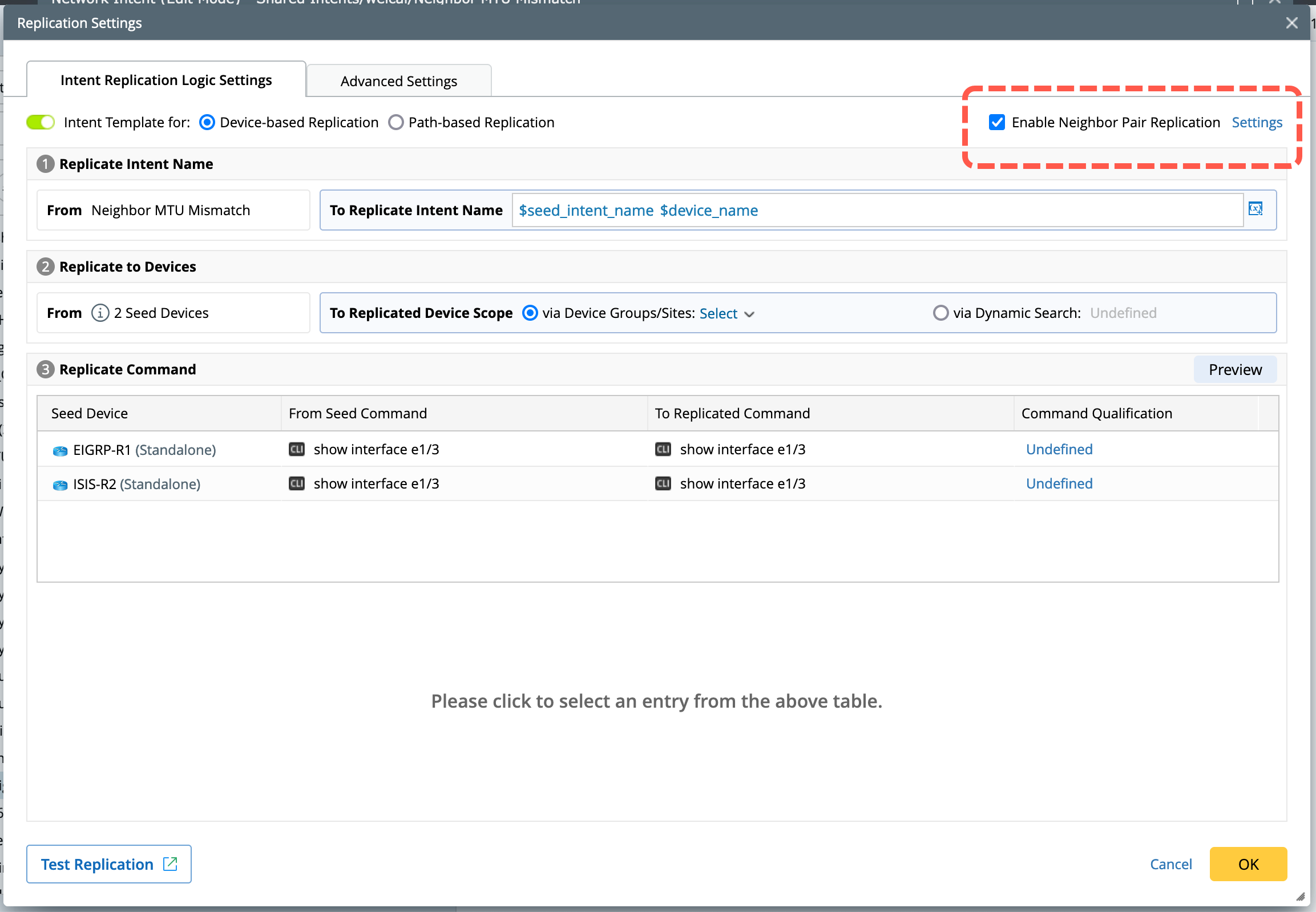Click the Preview button
Screen dimensions: 1316x912
(x=1234, y=370)
